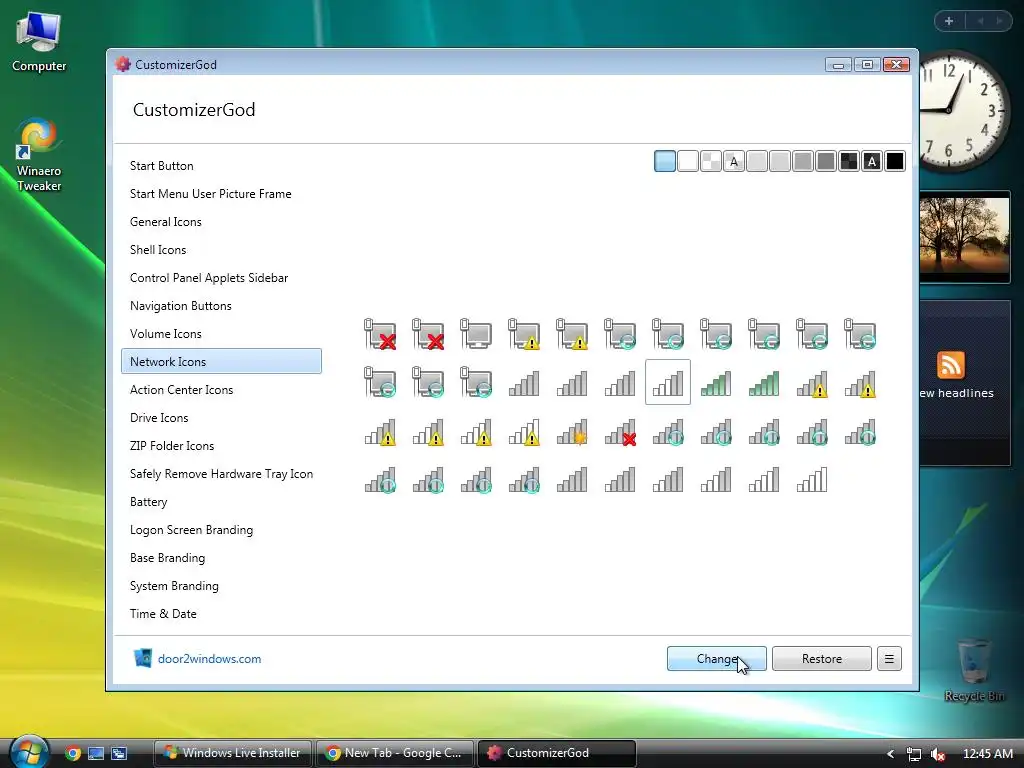The height and width of the screenshot is (768, 1024).
Task: Click the analog clock gadget
Action: point(963,111)
